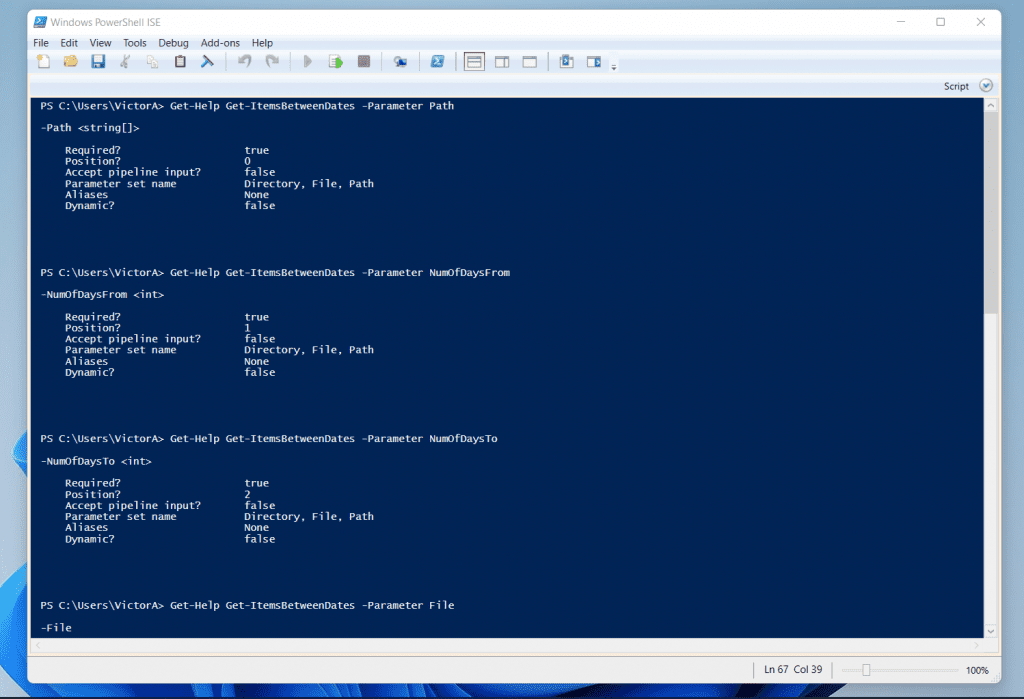Show script pane on right layout
1024x699 pixels.
(502, 61)
